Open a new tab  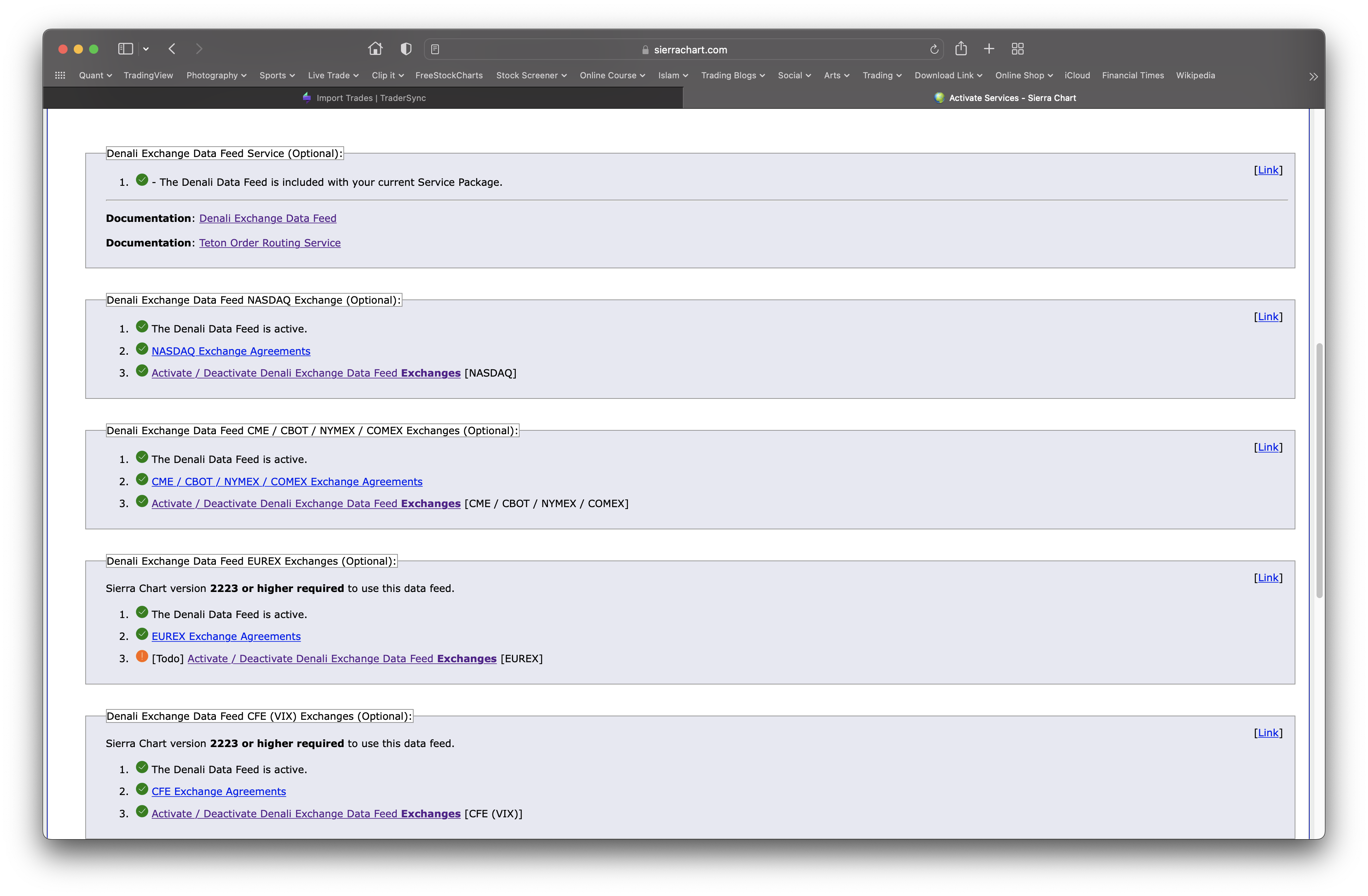pyautogui.click(x=989, y=49)
